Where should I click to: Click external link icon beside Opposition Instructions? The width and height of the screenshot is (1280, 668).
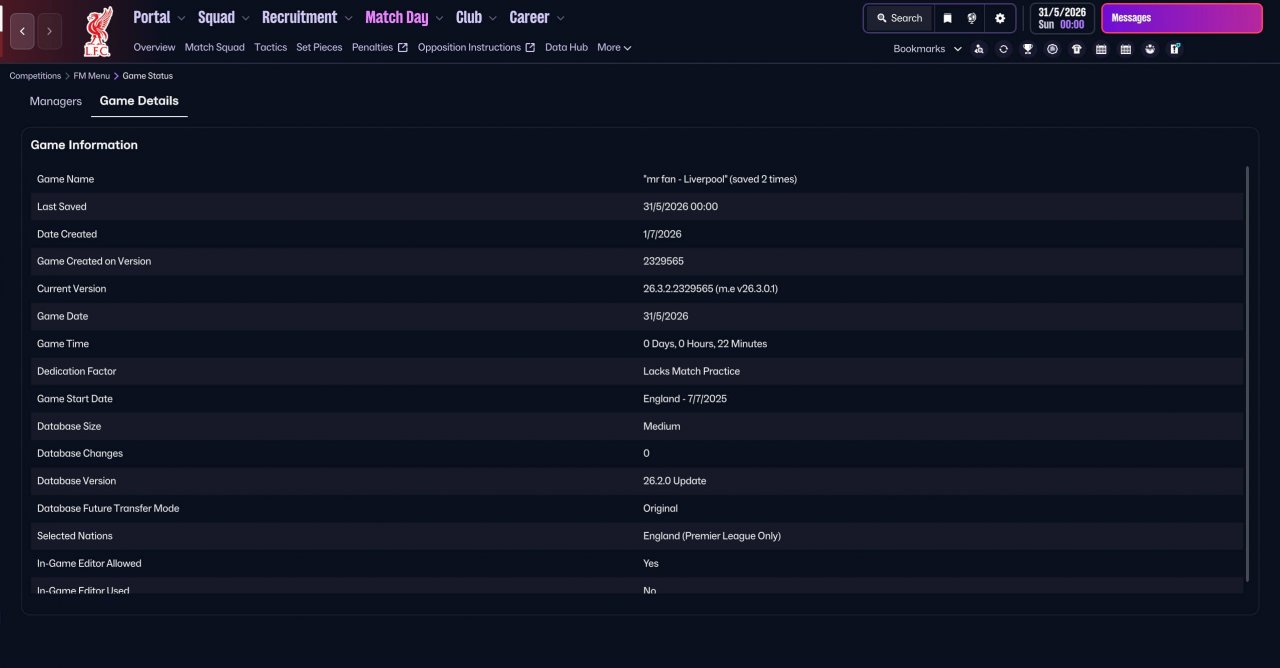pos(530,47)
